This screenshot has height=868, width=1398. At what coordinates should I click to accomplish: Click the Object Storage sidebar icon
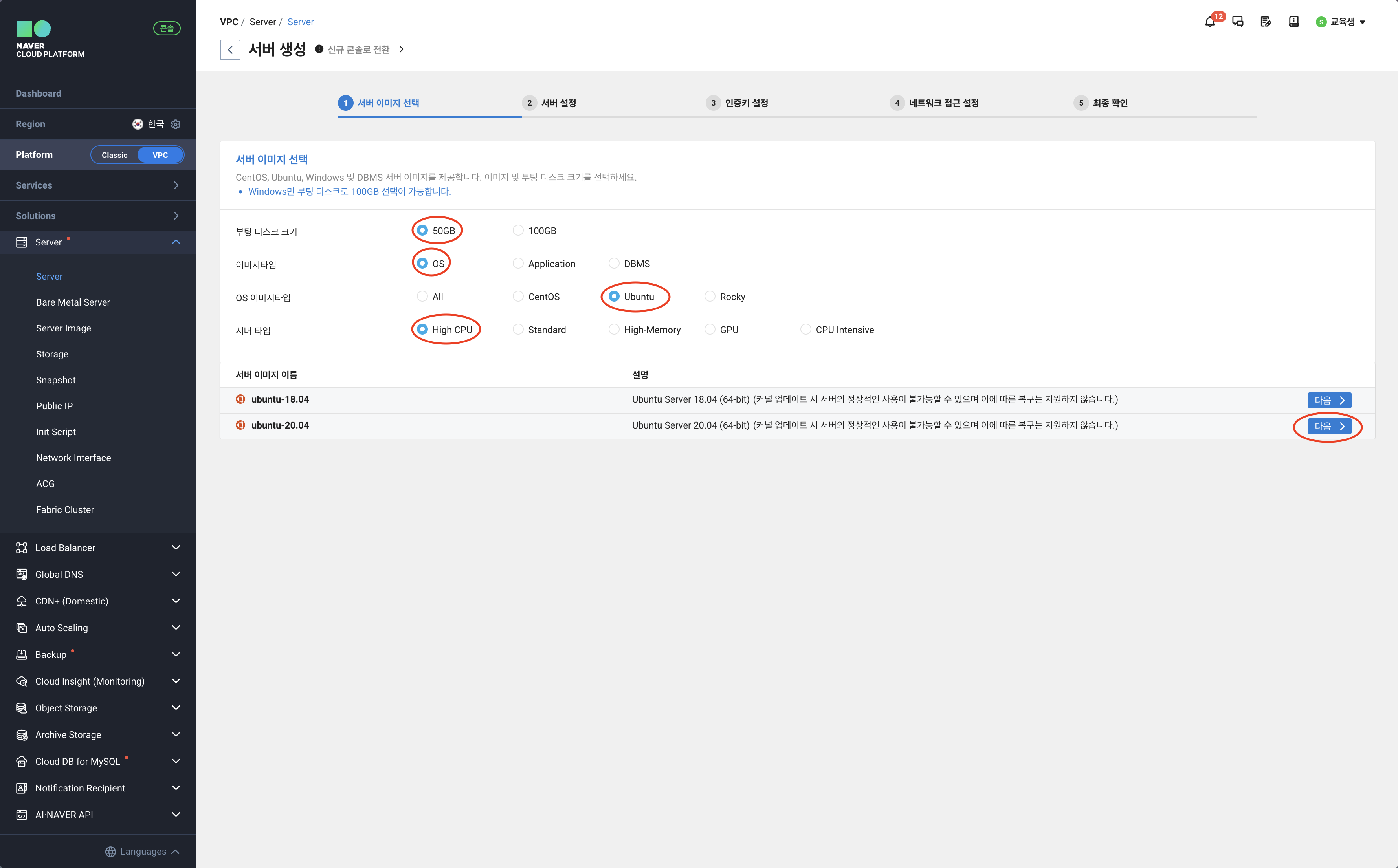(22, 708)
